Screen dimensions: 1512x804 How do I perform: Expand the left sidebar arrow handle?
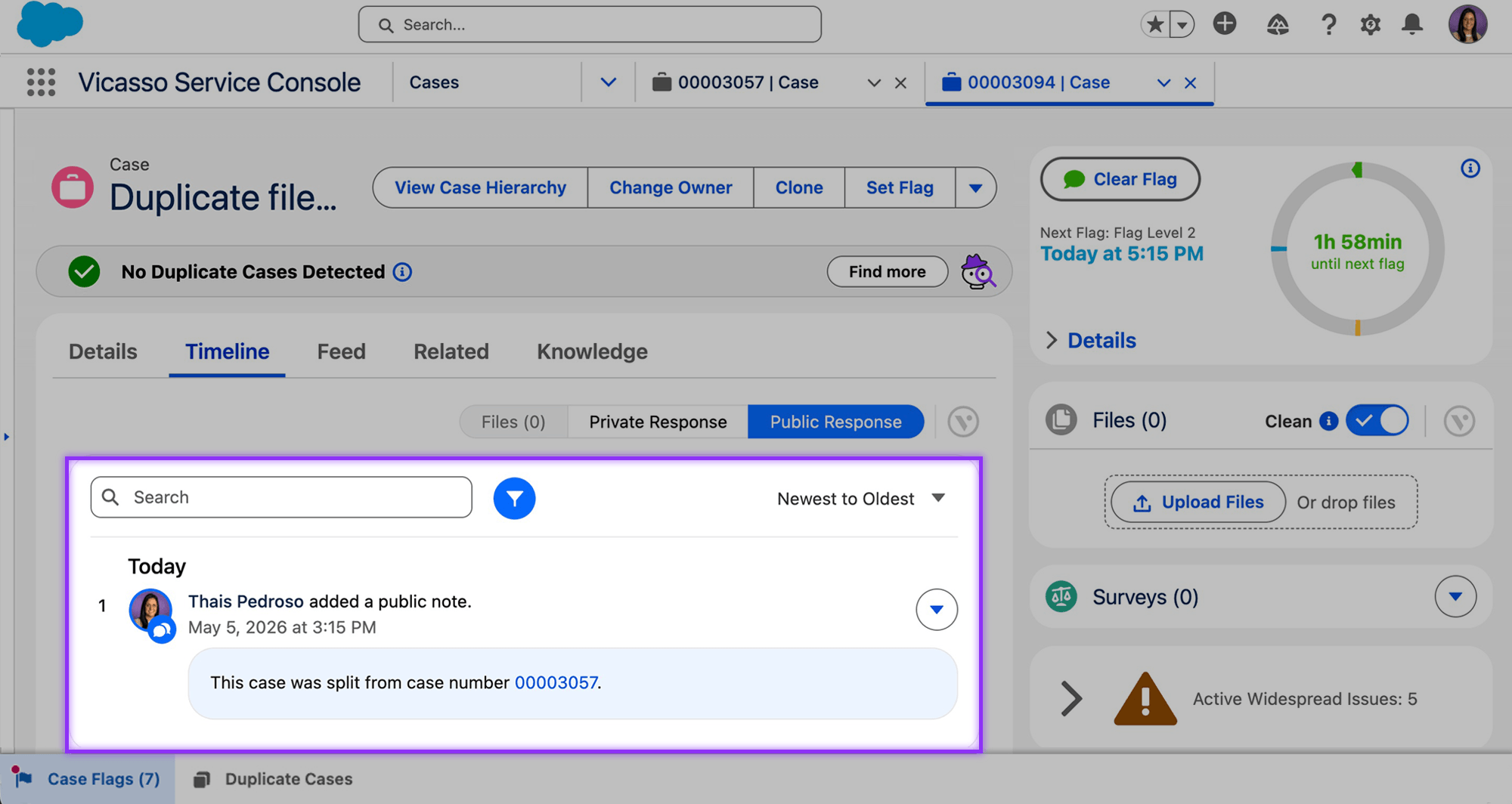coord(6,437)
